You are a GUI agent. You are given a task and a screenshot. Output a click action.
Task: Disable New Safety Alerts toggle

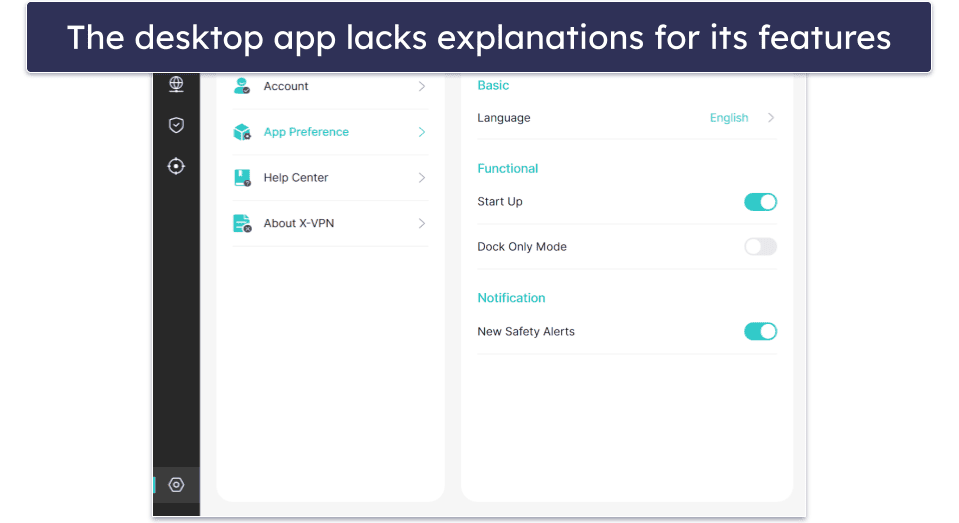point(760,332)
